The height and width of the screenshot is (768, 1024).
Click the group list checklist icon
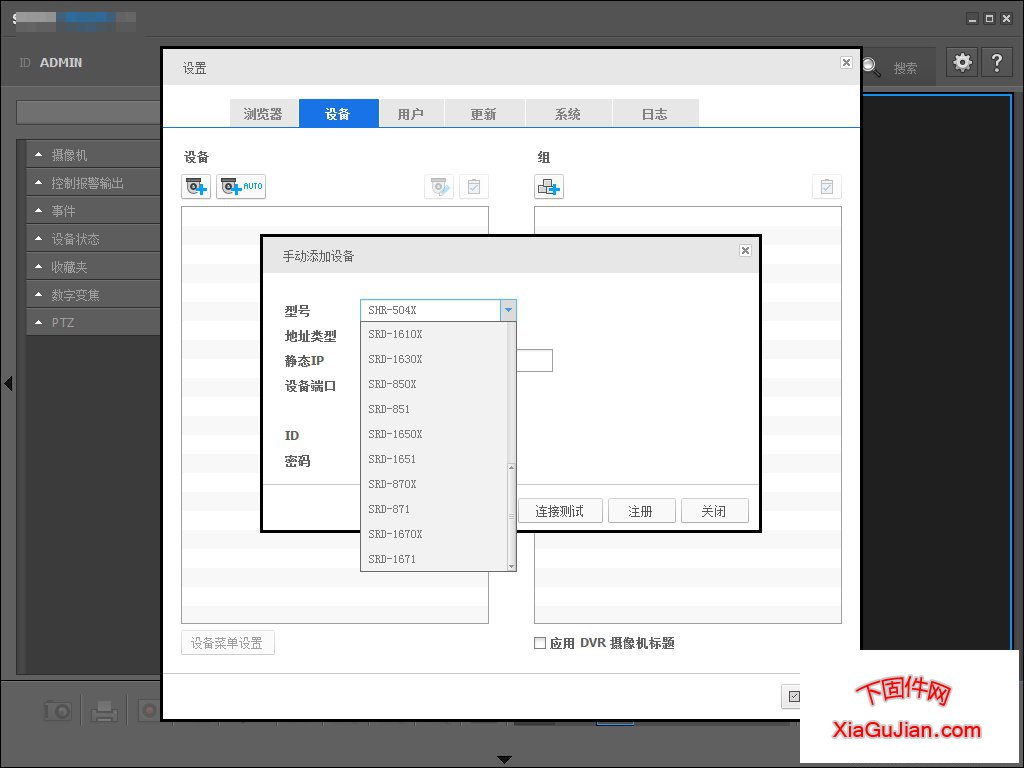point(827,187)
